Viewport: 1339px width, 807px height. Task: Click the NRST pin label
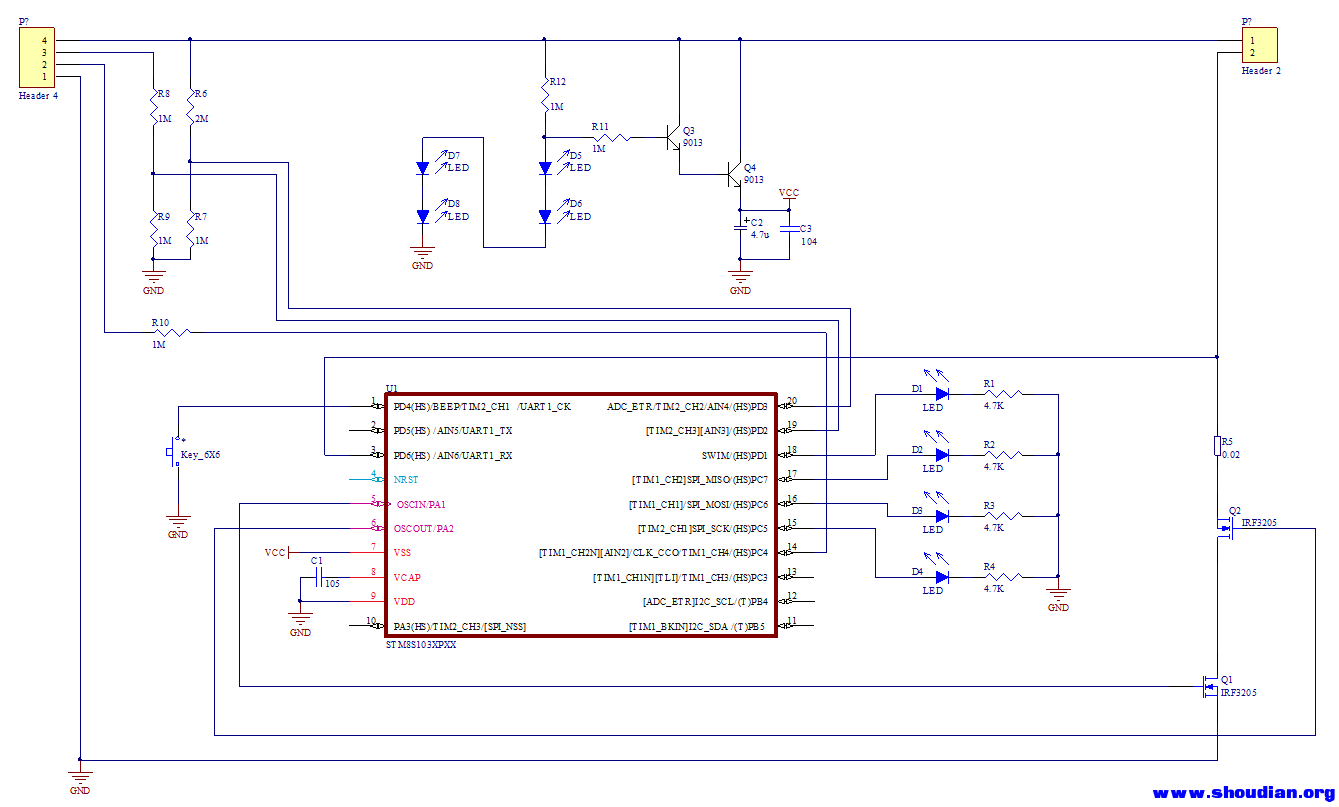(x=406, y=480)
